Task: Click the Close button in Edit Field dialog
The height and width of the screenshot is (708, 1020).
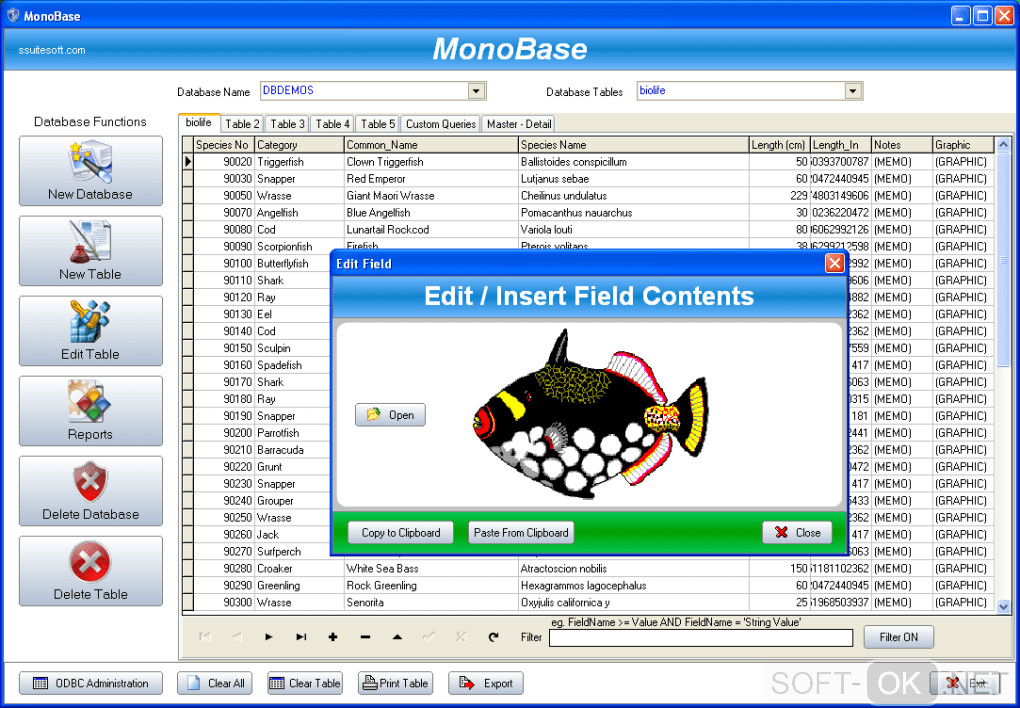Action: [797, 532]
